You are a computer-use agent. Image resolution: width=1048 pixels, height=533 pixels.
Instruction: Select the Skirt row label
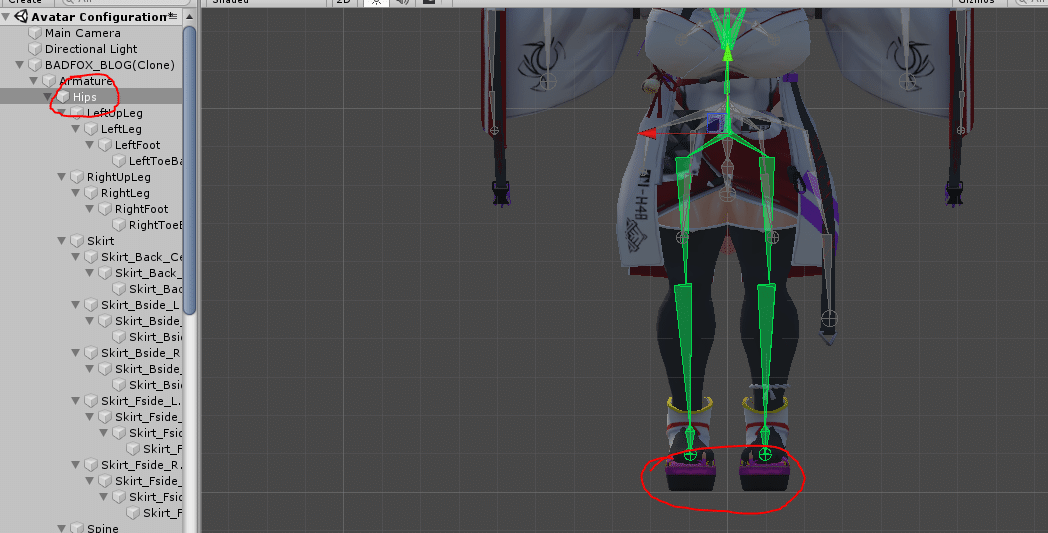tap(100, 241)
